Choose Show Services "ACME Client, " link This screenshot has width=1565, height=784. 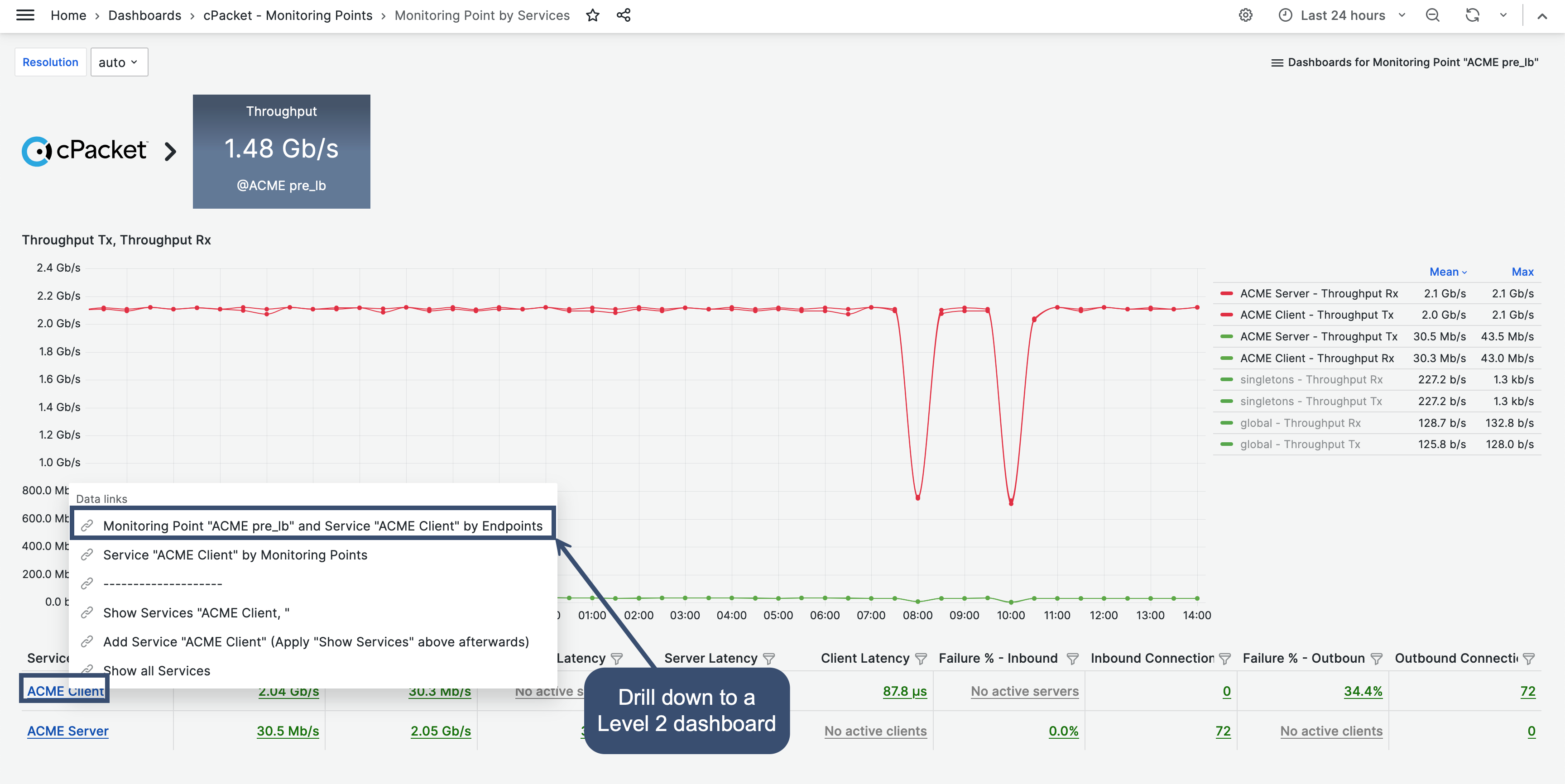[313, 613]
